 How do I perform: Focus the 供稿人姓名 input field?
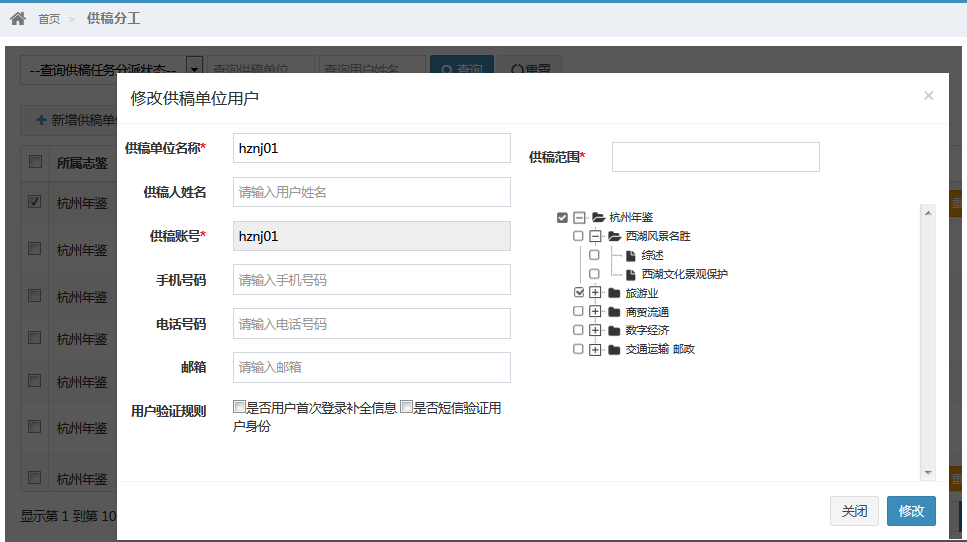click(x=372, y=192)
